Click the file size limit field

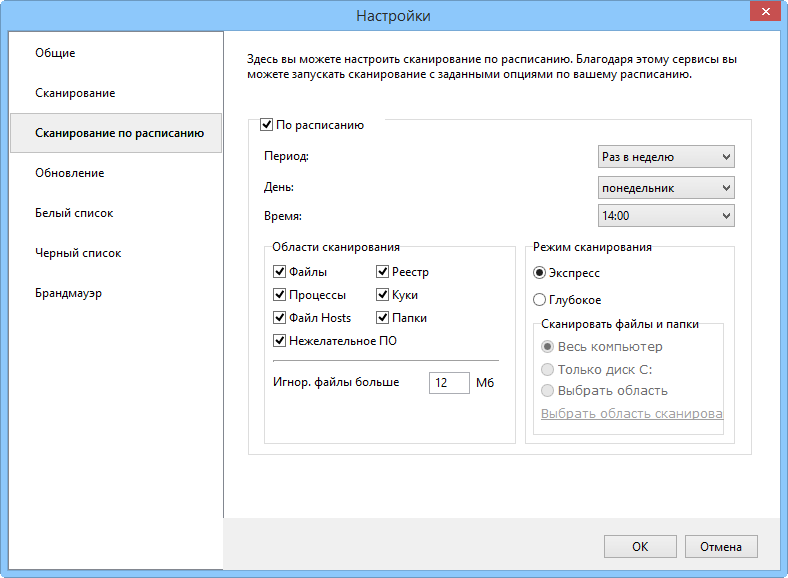(449, 383)
